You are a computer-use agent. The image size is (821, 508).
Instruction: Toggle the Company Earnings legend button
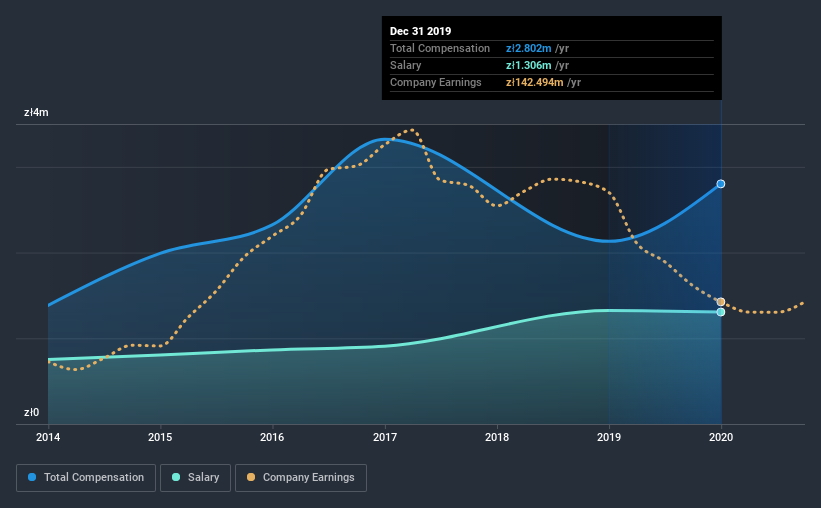click(301, 478)
